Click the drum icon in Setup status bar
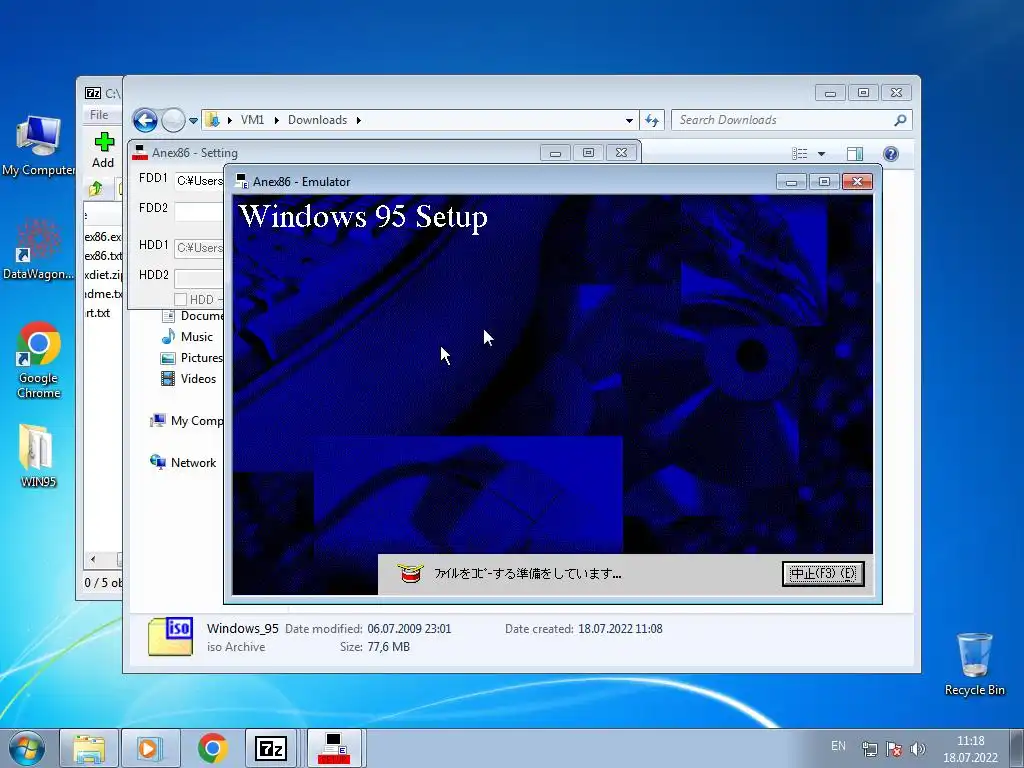 pos(409,573)
